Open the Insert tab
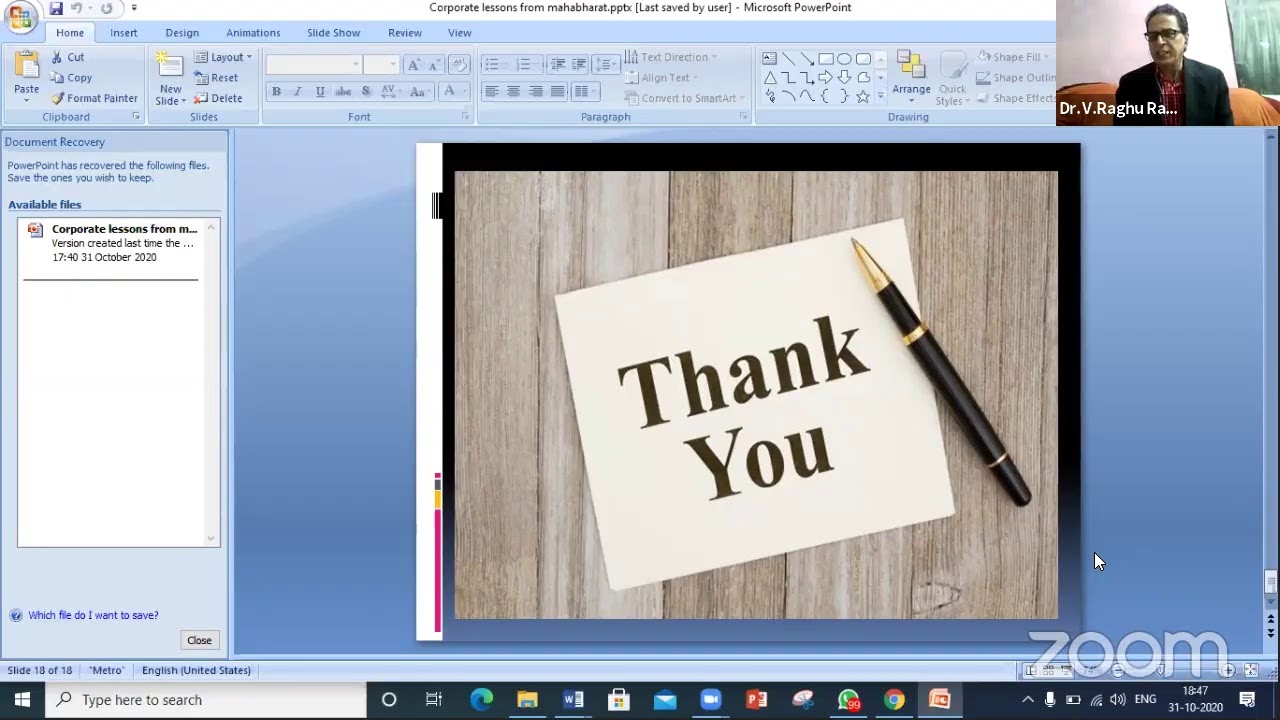This screenshot has height=720, width=1280. click(124, 33)
